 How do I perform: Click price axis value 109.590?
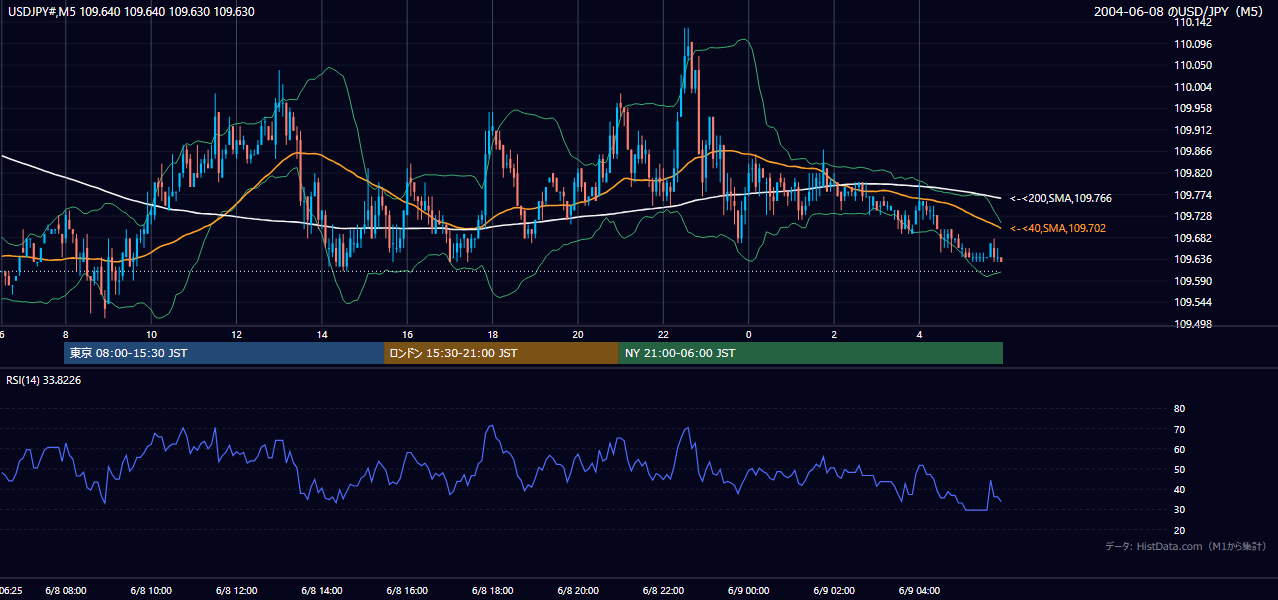tap(1193, 281)
